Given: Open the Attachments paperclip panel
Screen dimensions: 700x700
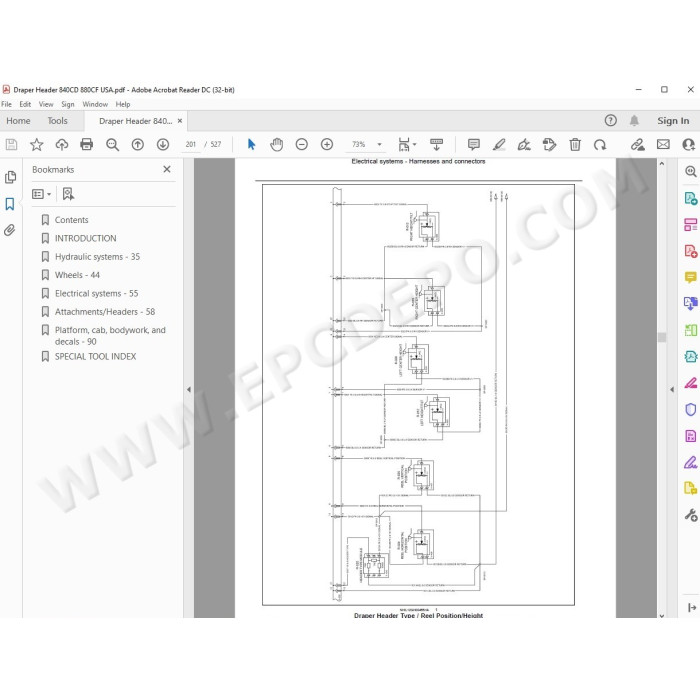Looking at the screenshot, I should click(10, 230).
